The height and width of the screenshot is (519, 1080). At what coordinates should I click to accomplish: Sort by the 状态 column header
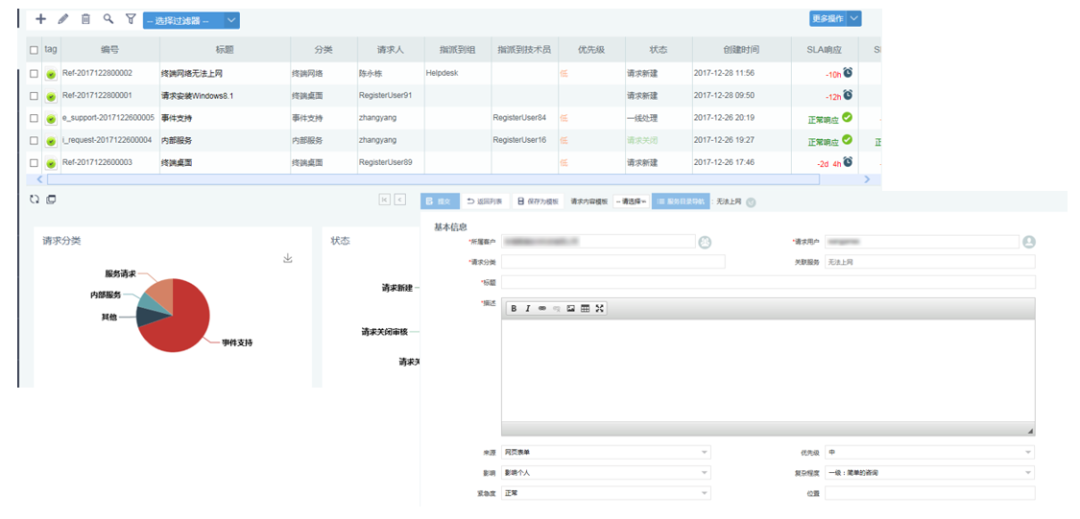tap(658, 50)
